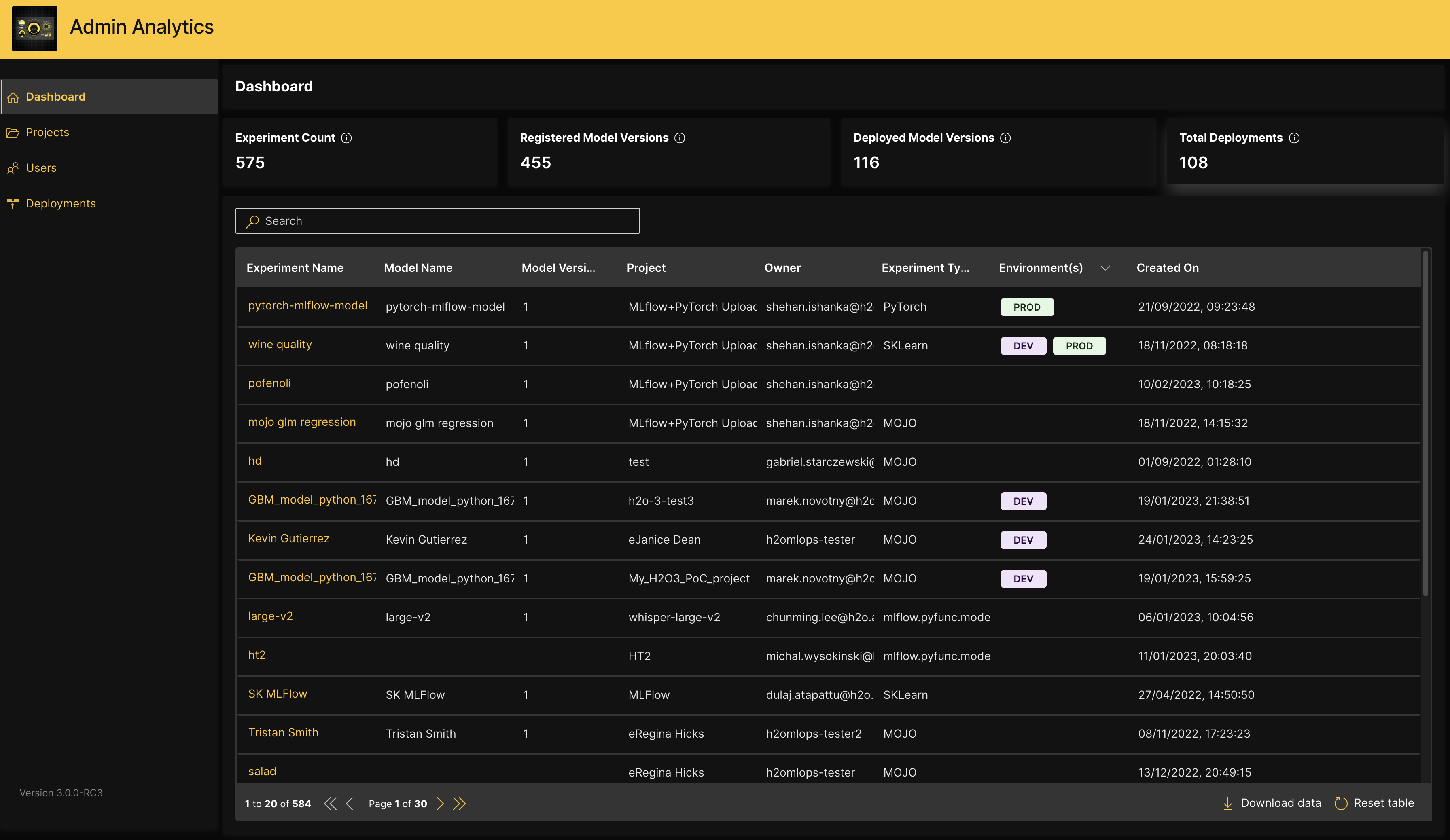
Task: Open the wine quality experiment link
Action: tap(280, 344)
